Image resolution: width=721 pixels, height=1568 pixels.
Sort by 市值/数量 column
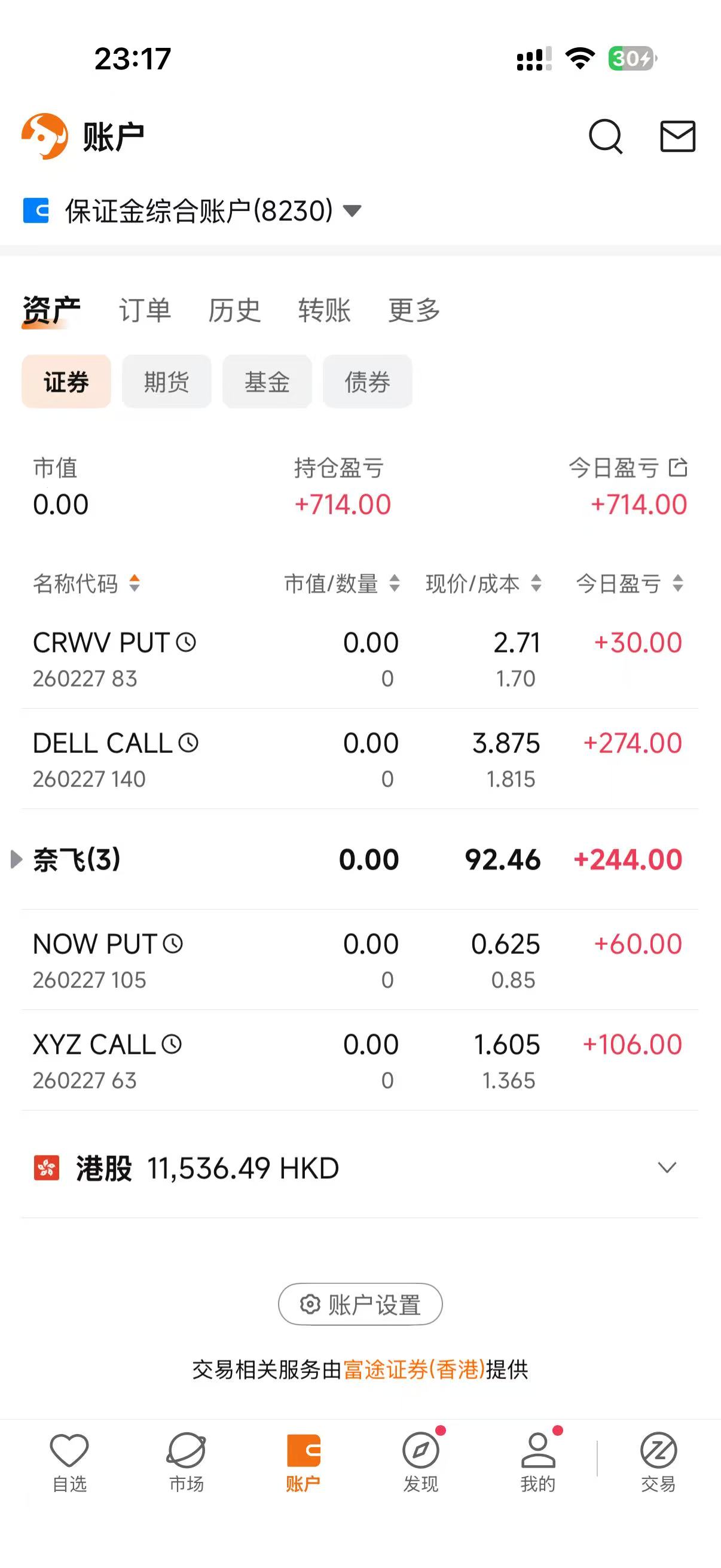tap(342, 584)
